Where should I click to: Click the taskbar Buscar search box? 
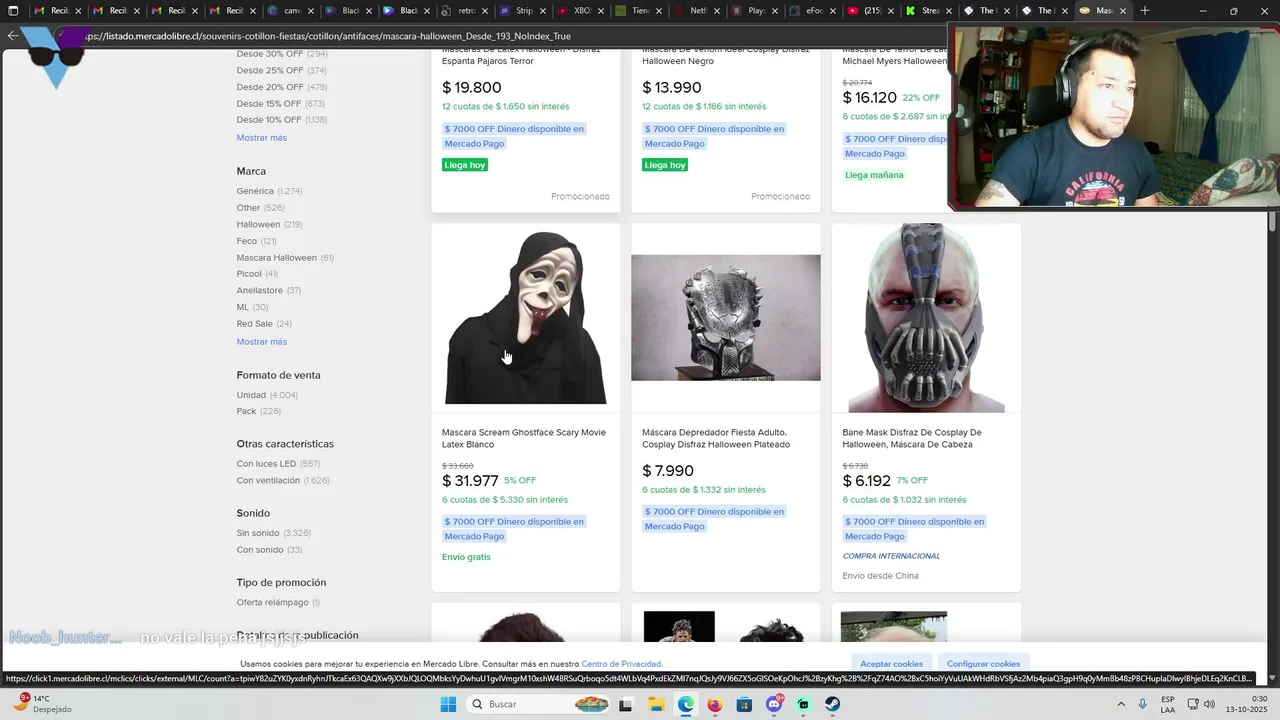coord(538,704)
